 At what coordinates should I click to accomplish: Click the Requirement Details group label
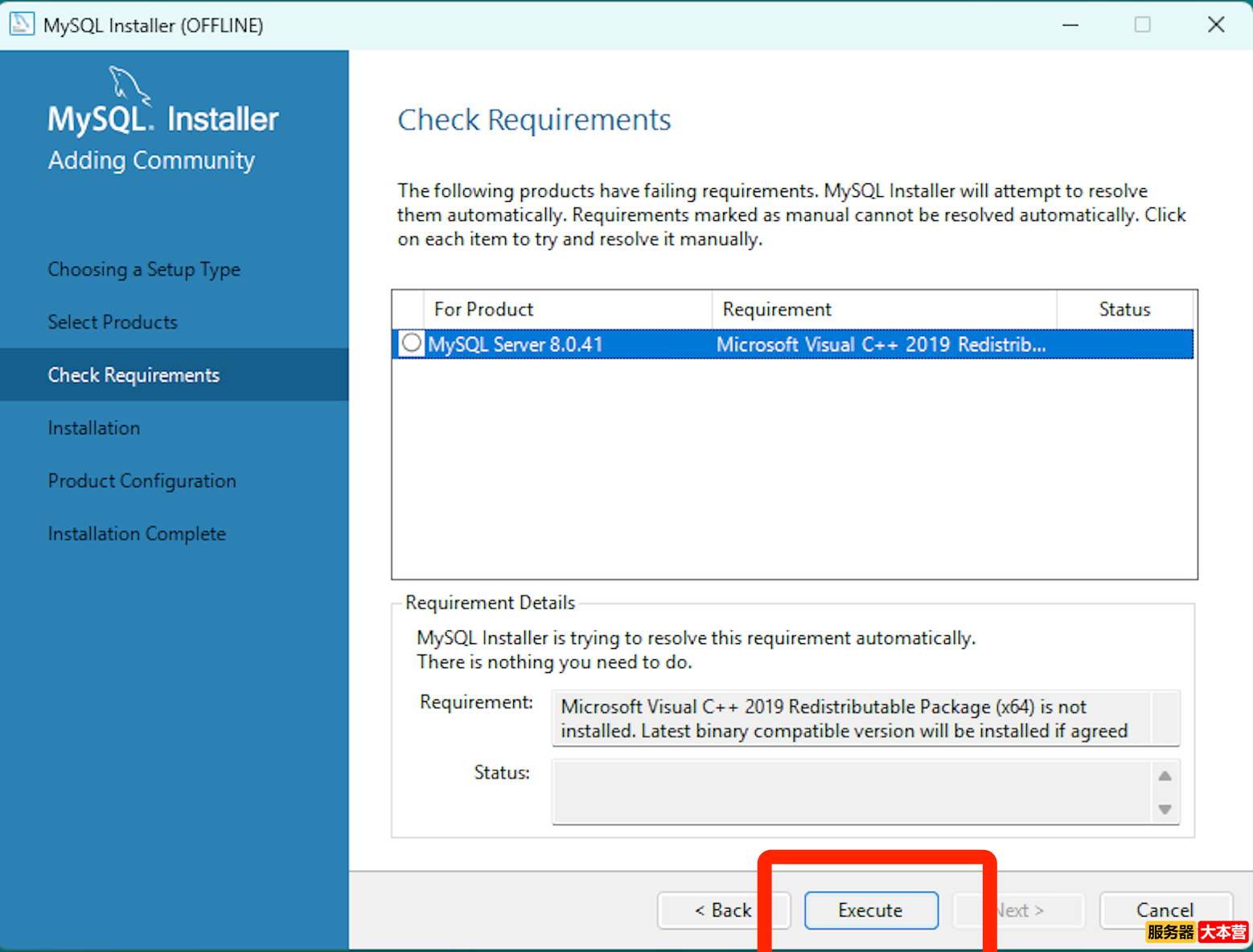point(490,602)
